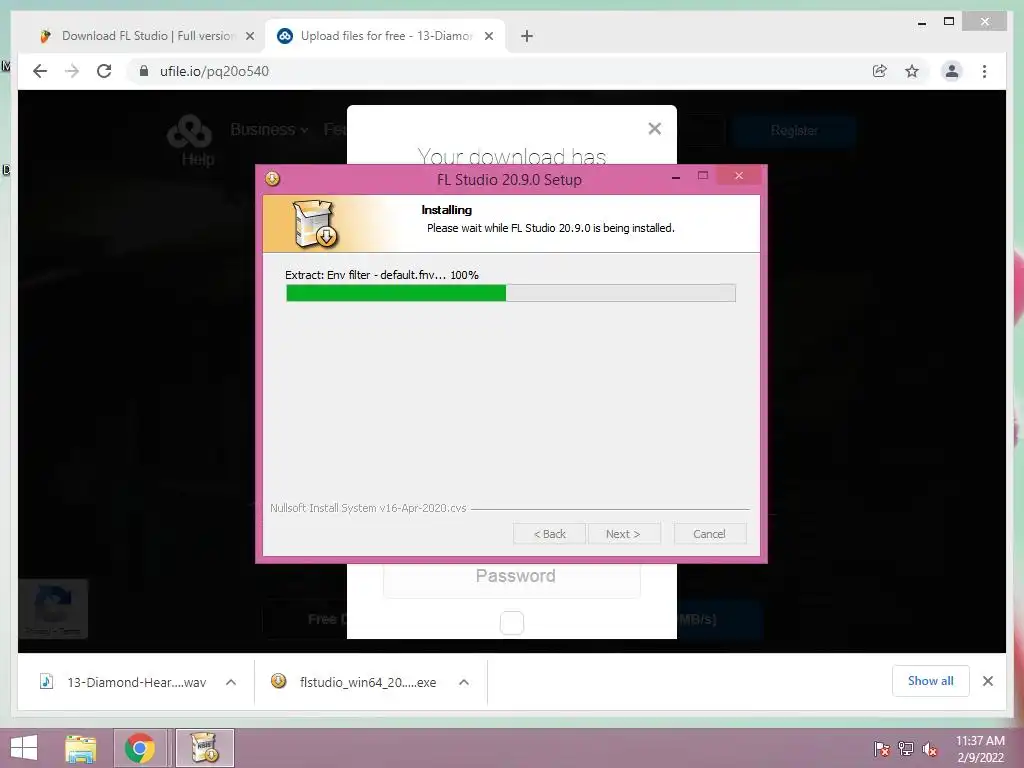Image resolution: width=1024 pixels, height=768 pixels.
Task: Click the network tray icon
Action: tap(906, 749)
